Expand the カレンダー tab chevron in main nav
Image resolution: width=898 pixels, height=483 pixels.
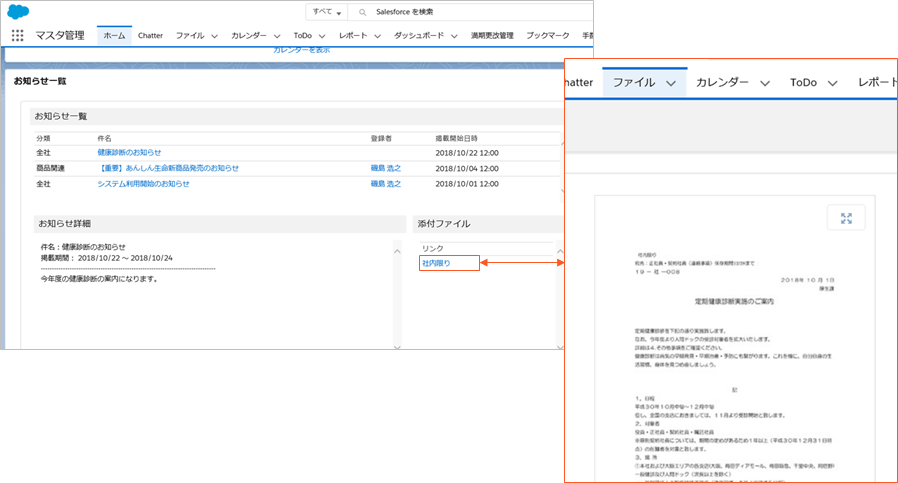click(x=277, y=36)
